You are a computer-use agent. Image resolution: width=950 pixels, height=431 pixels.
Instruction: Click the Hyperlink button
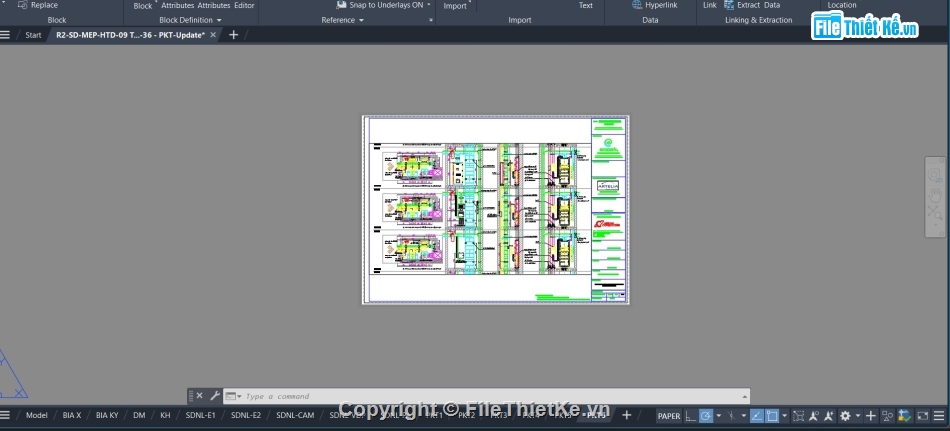(654, 5)
